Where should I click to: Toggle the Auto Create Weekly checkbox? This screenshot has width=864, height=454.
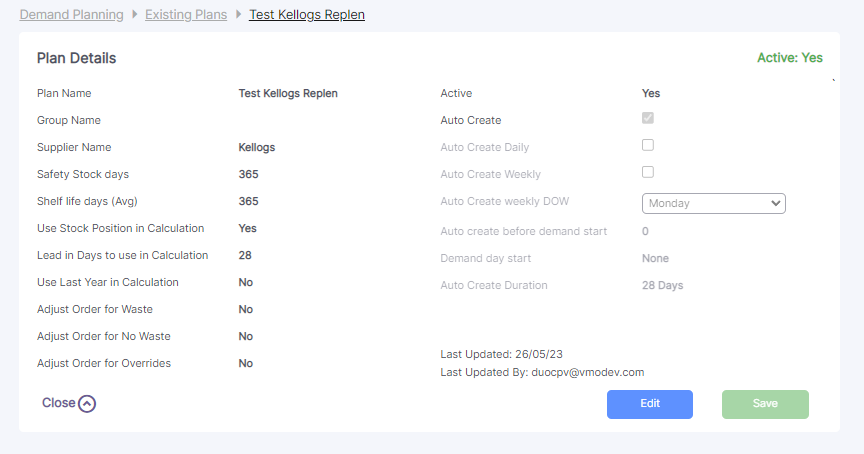[648, 172]
